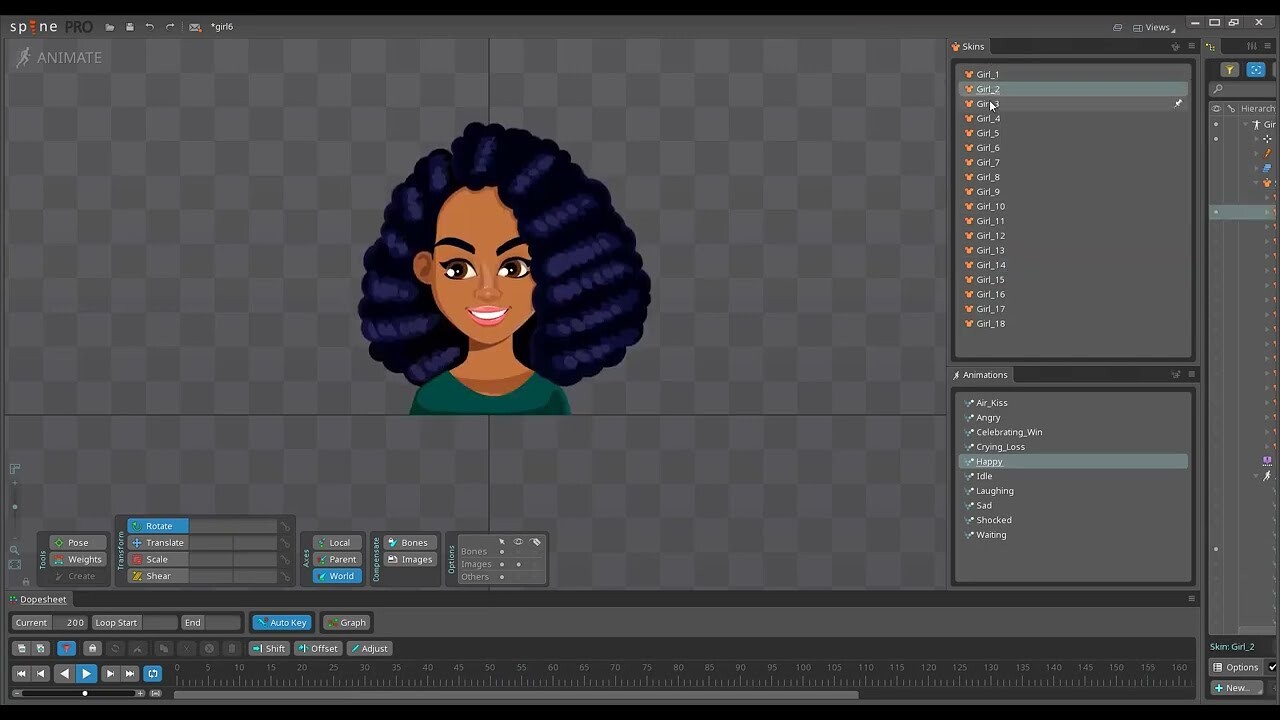Click the Undo arrow in the top toolbar
This screenshot has height=720, width=1280.
tap(150, 27)
